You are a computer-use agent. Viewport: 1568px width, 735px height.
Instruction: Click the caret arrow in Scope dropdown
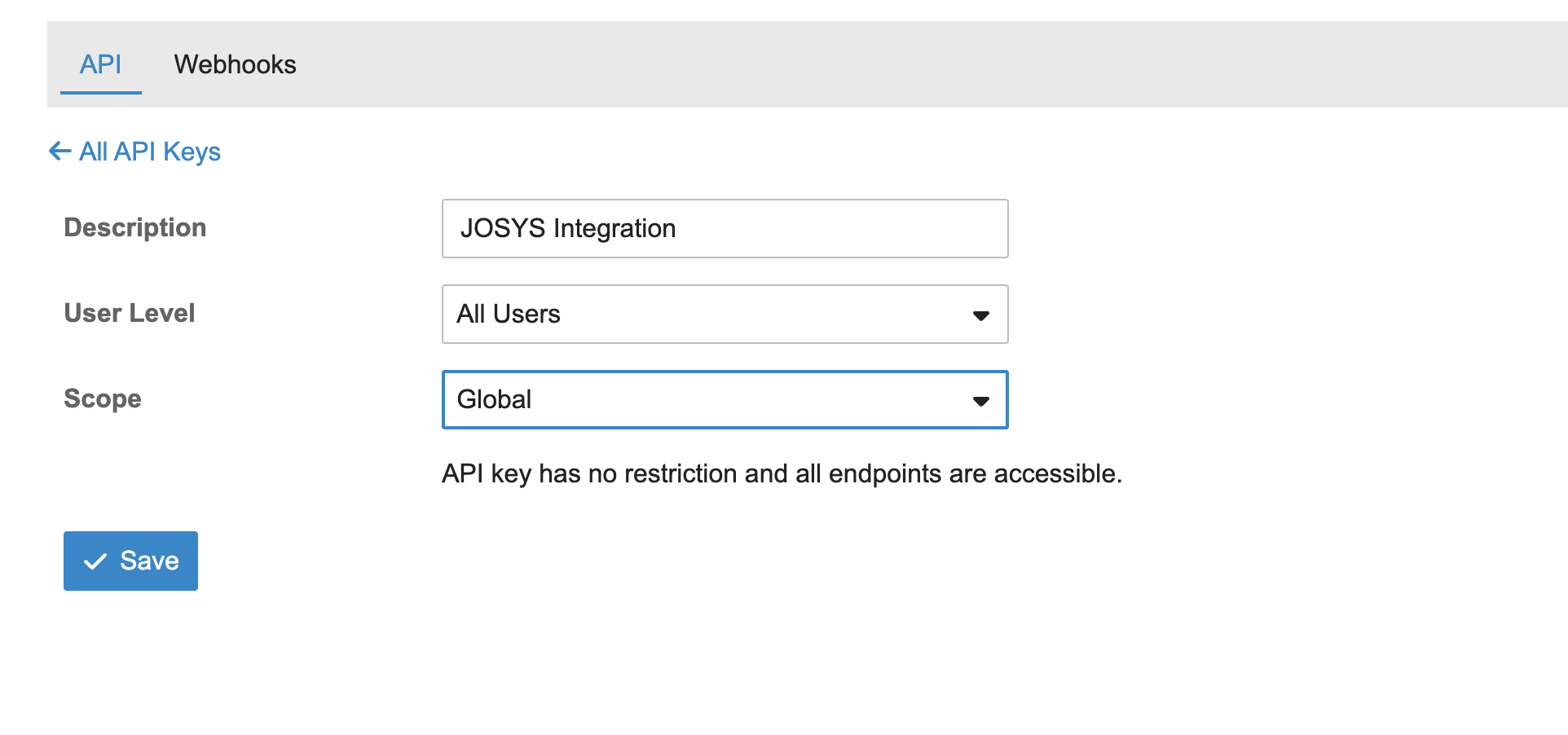coord(980,401)
